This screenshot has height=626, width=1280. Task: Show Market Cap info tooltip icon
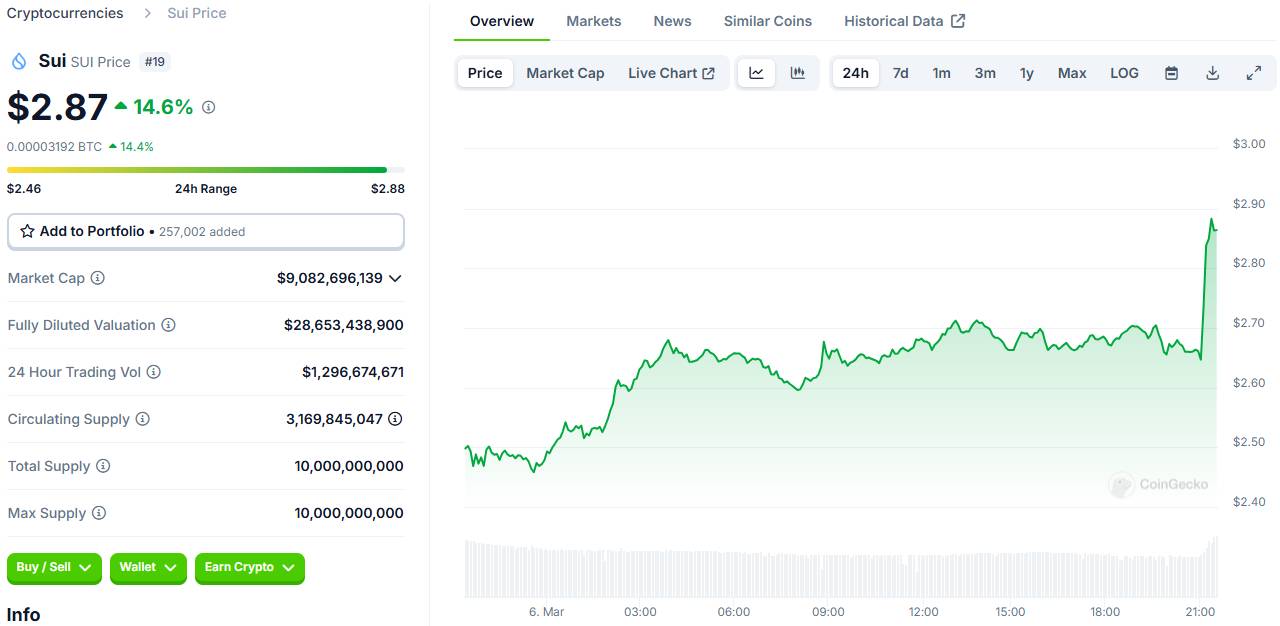pyautogui.click(x=97, y=278)
